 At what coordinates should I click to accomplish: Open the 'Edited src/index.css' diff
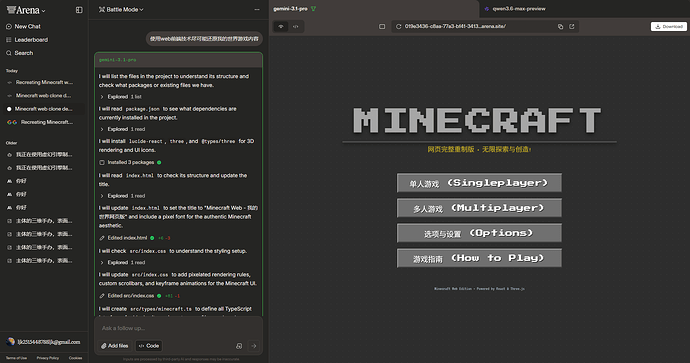coord(139,296)
